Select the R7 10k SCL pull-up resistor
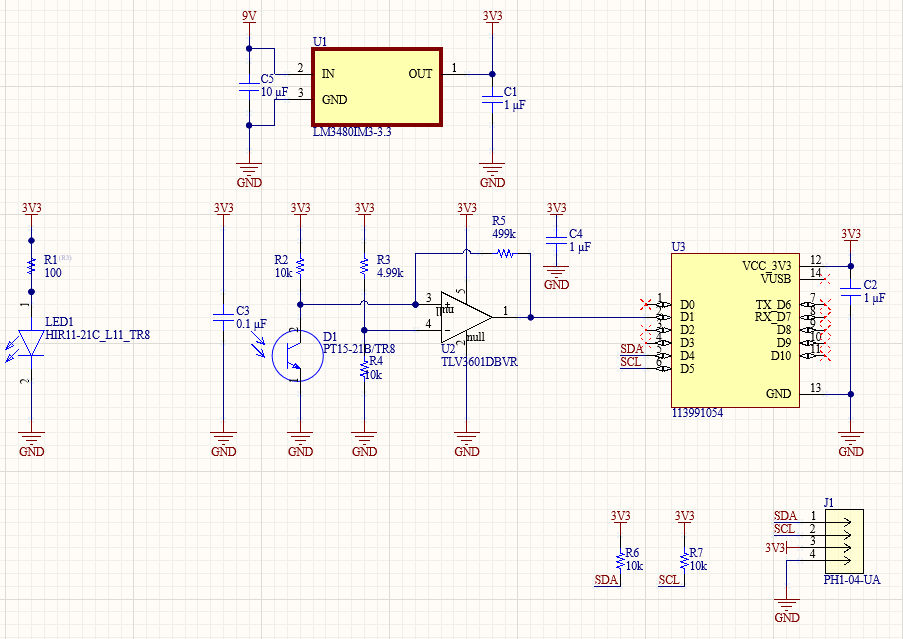This screenshot has width=903, height=639. (x=684, y=558)
